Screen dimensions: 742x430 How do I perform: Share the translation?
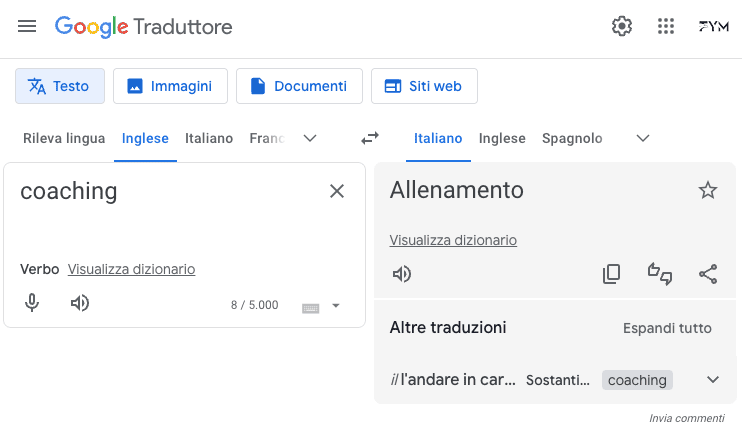[708, 274]
